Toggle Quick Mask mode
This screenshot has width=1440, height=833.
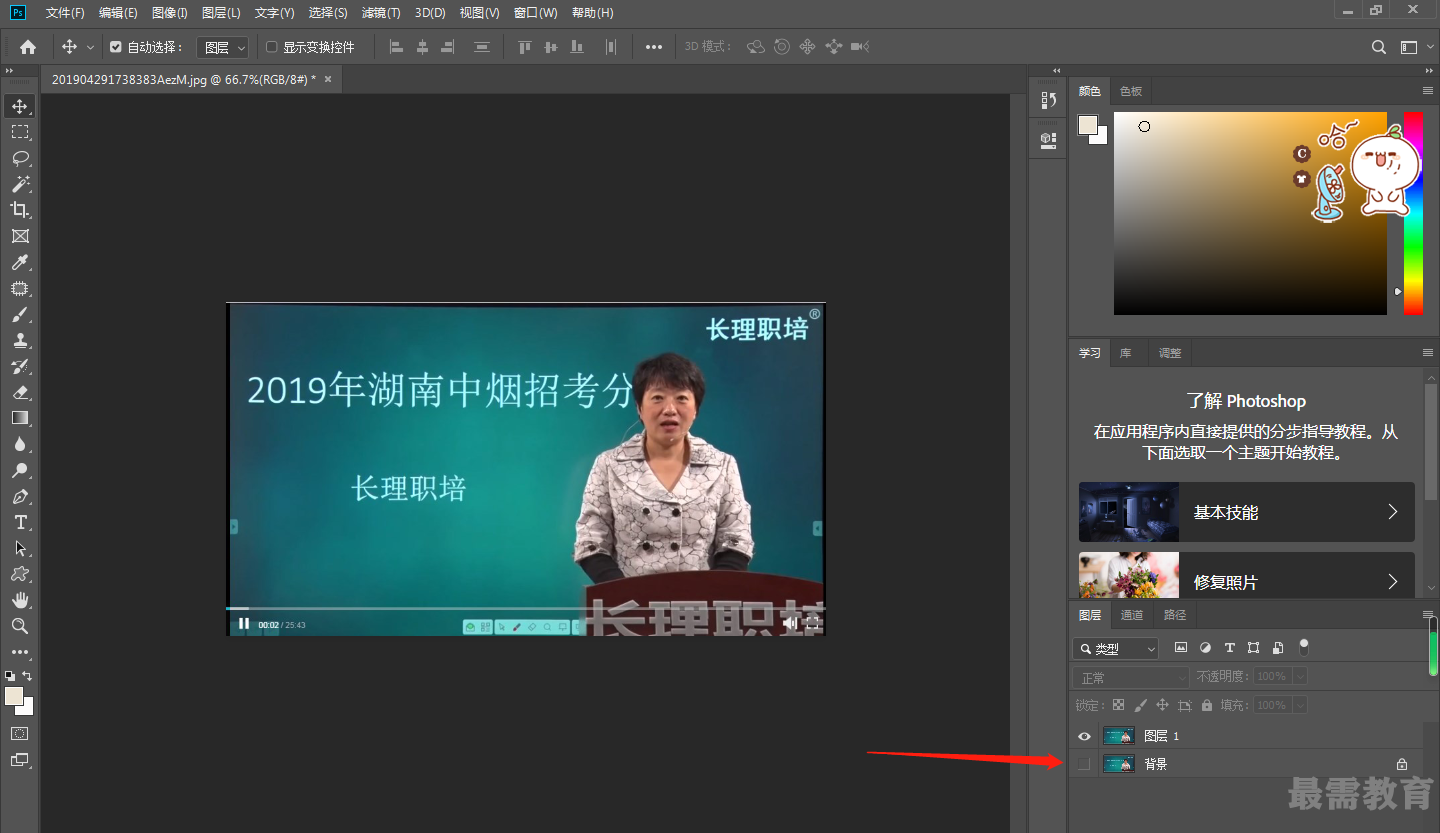tap(20, 733)
